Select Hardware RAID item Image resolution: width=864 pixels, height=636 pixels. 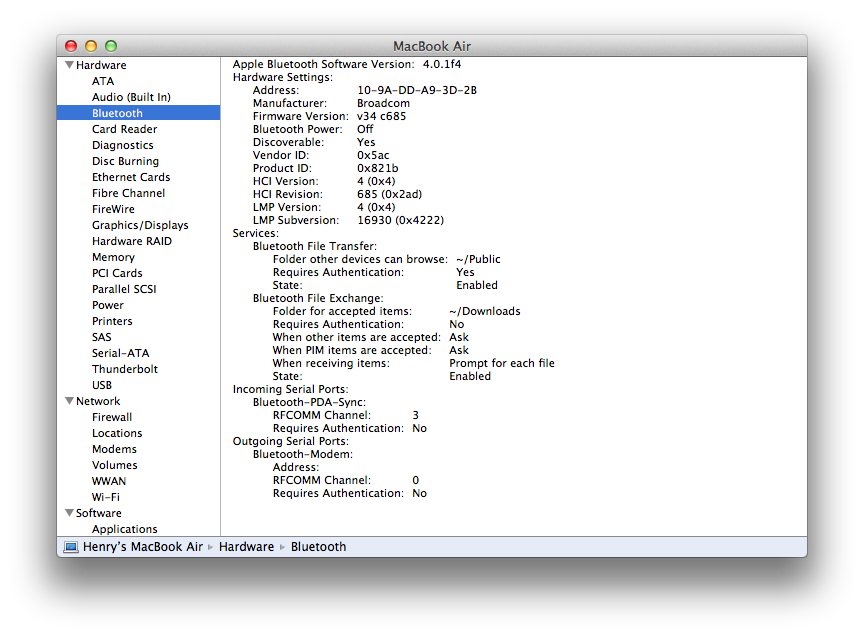pos(132,241)
